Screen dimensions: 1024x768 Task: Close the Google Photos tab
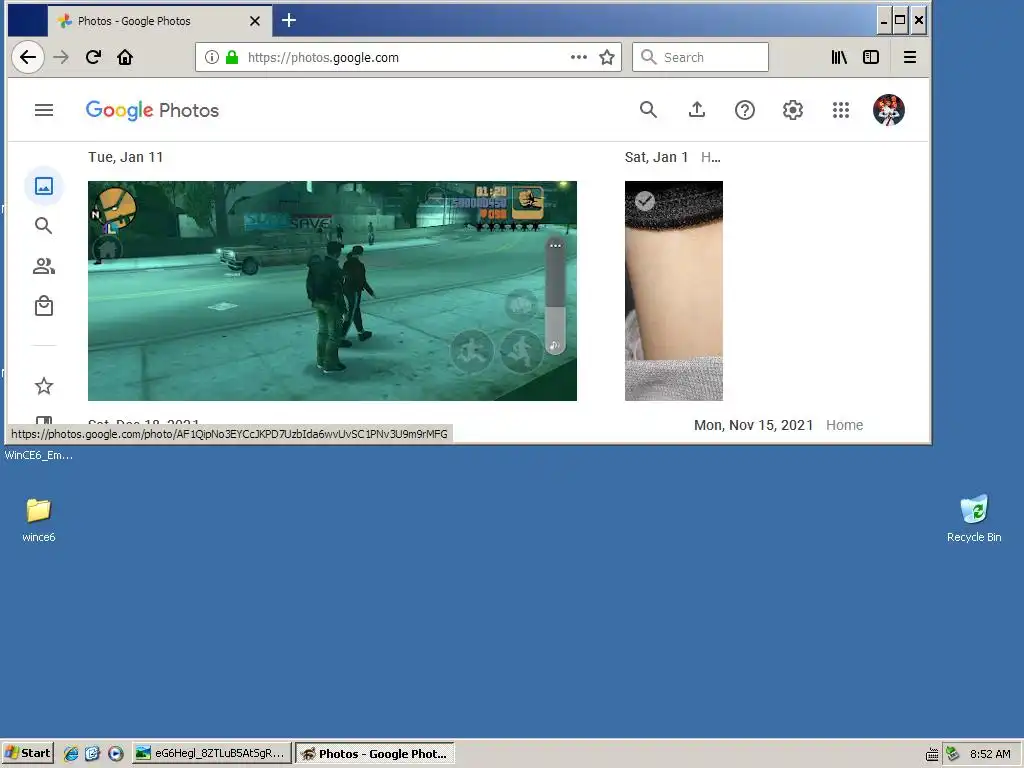pyautogui.click(x=255, y=21)
